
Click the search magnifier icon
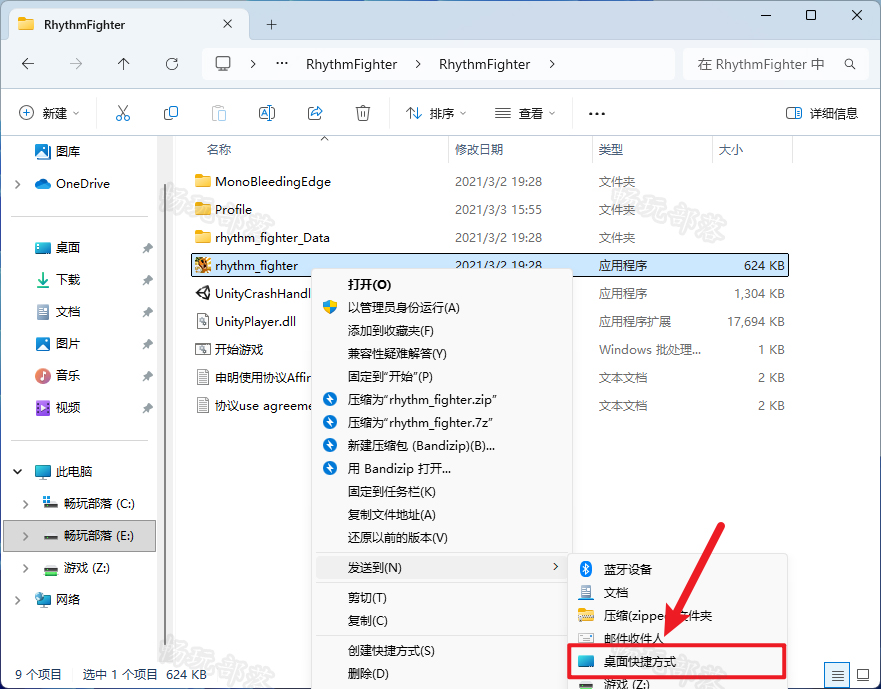click(x=850, y=64)
